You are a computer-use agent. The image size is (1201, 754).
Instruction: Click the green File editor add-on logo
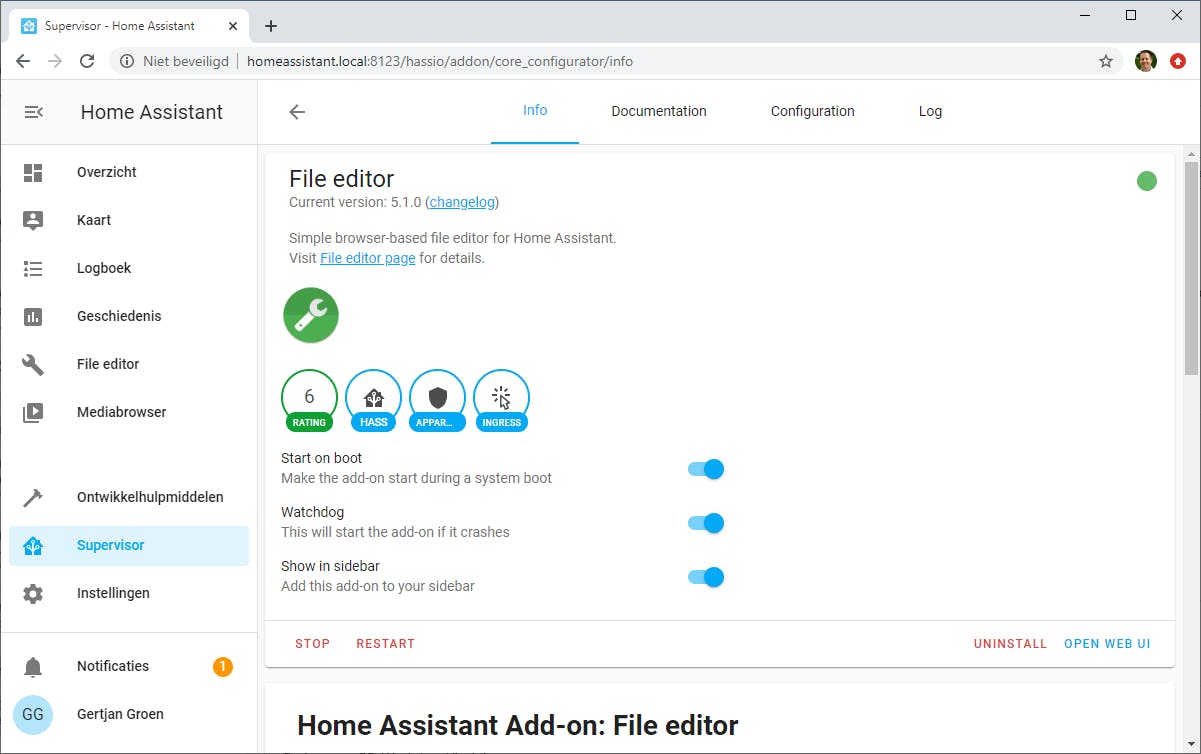311,315
